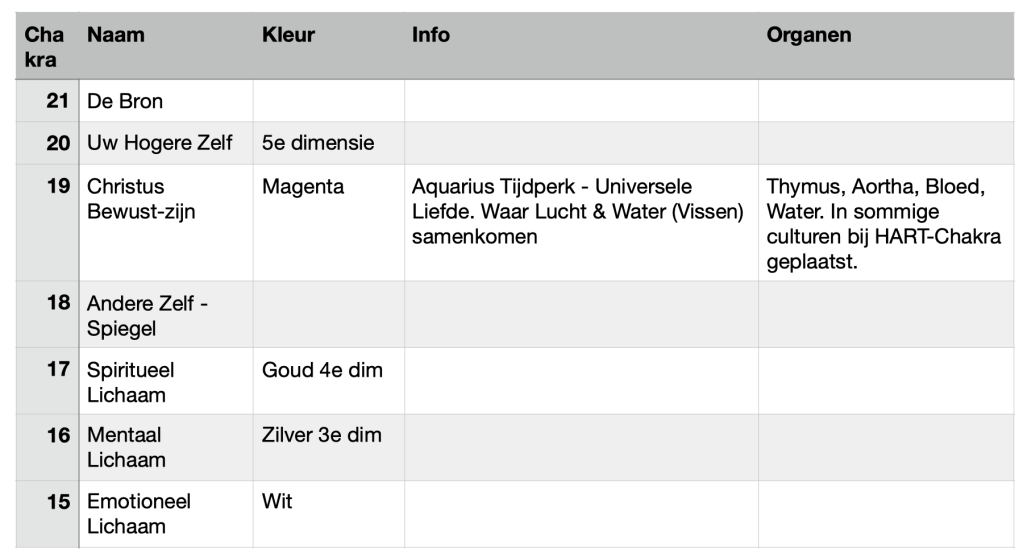Click the Wit color cell
The height and width of the screenshot is (557, 1023).
click(x=278, y=502)
